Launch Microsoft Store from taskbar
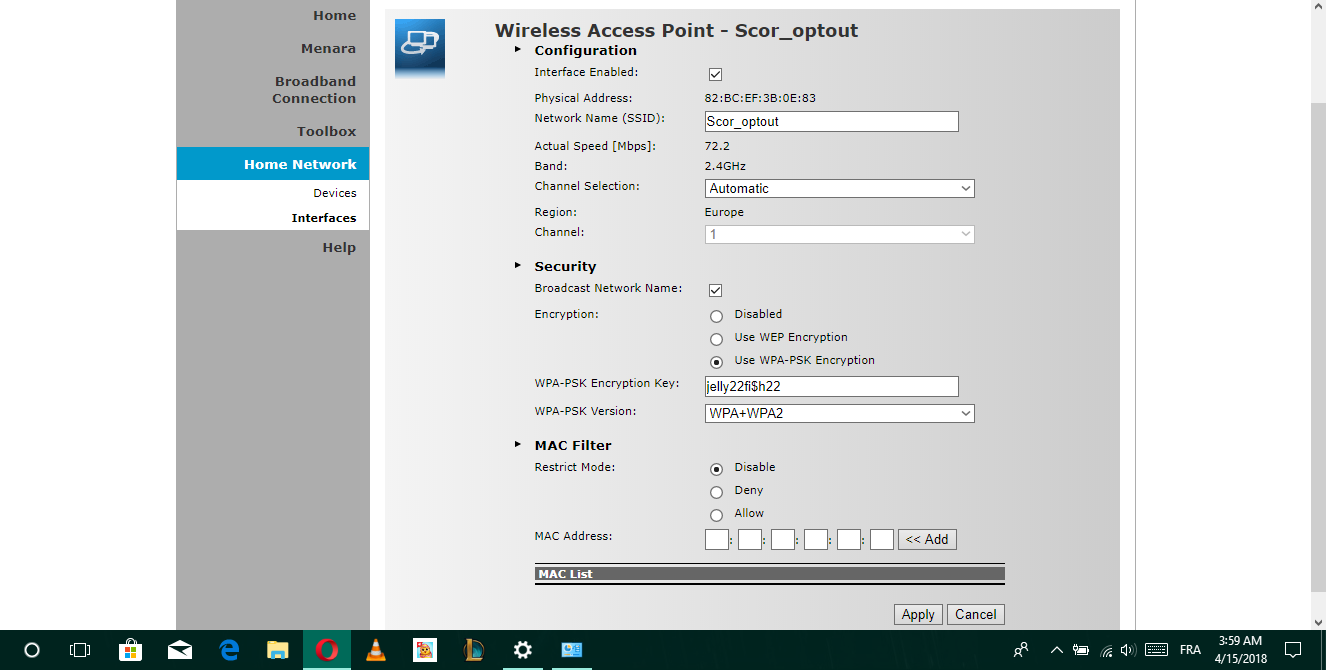The height and width of the screenshot is (670, 1326). click(x=130, y=650)
